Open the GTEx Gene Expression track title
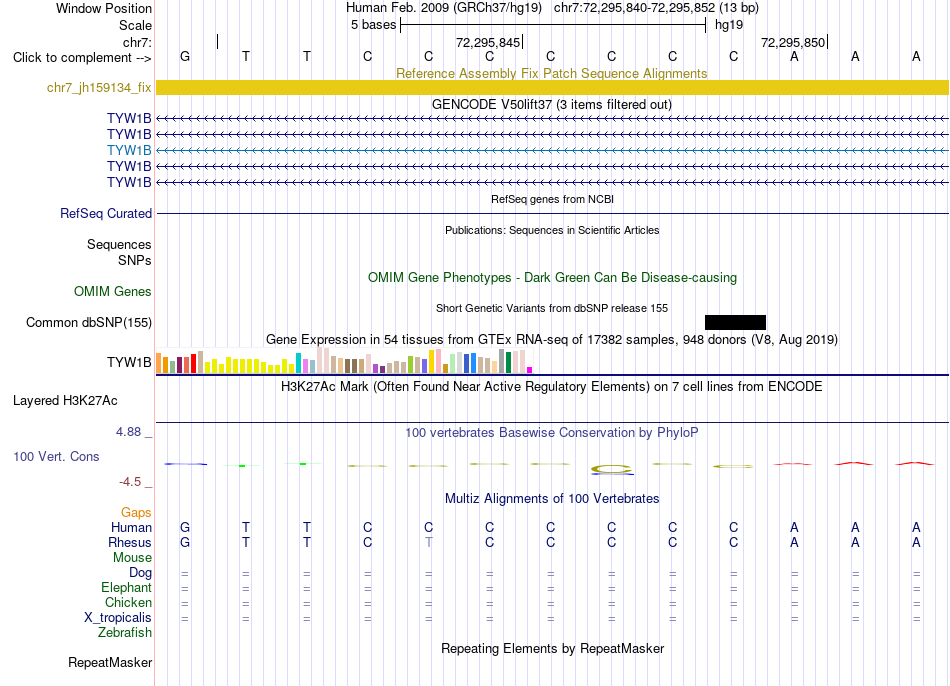Screen dimensions: 950x686 [x=552, y=339]
